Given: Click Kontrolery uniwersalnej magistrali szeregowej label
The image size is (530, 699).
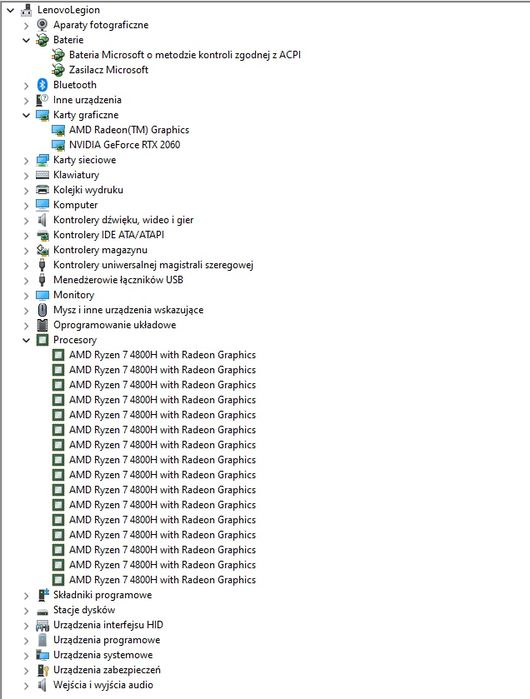Looking at the screenshot, I should tap(153, 265).
